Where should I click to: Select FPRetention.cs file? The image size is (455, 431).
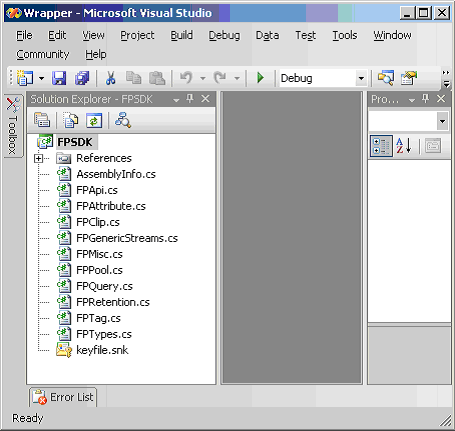[113, 302]
